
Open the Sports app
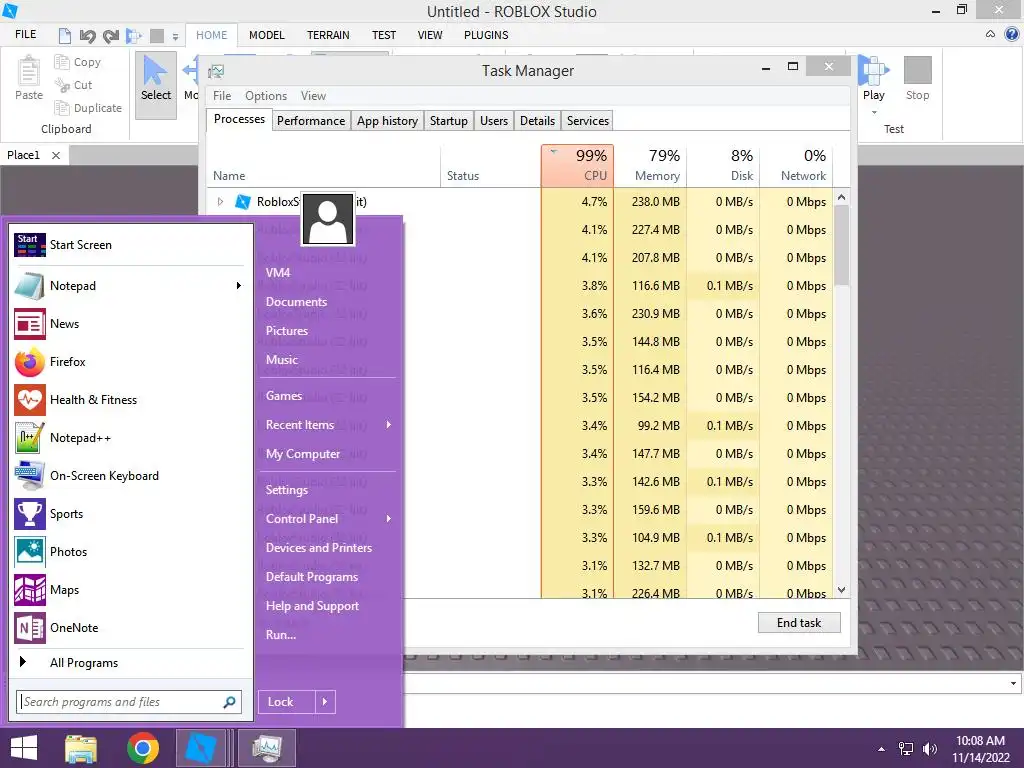[29, 513]
